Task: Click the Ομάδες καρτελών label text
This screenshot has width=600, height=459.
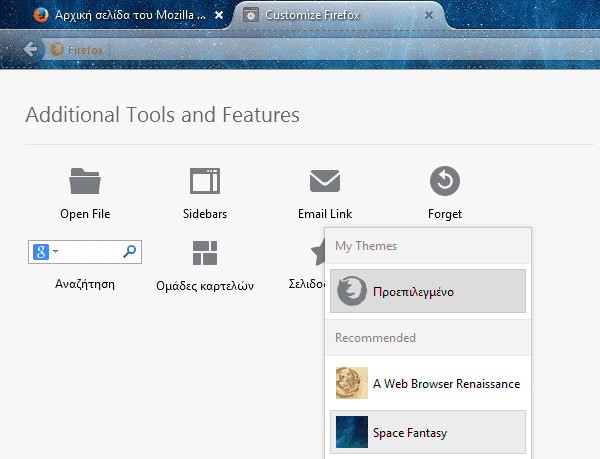Action: tap(205, 286)
